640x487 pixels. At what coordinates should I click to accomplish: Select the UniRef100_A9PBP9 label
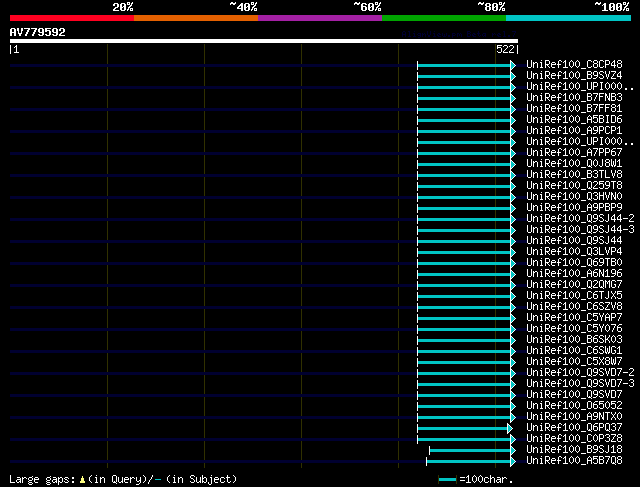coord(574,207)
